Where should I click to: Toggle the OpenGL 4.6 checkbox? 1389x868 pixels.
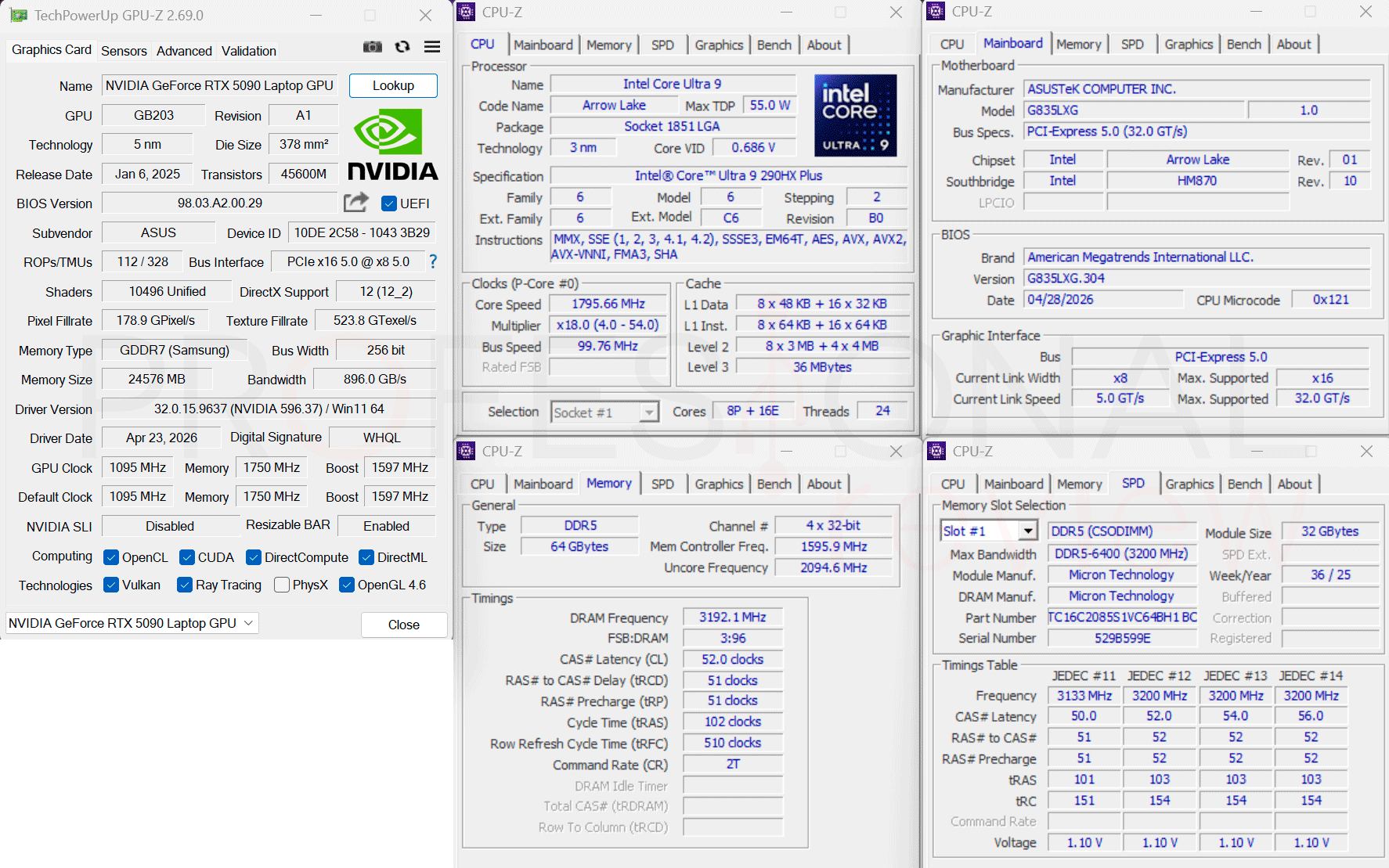click(347, 585)
